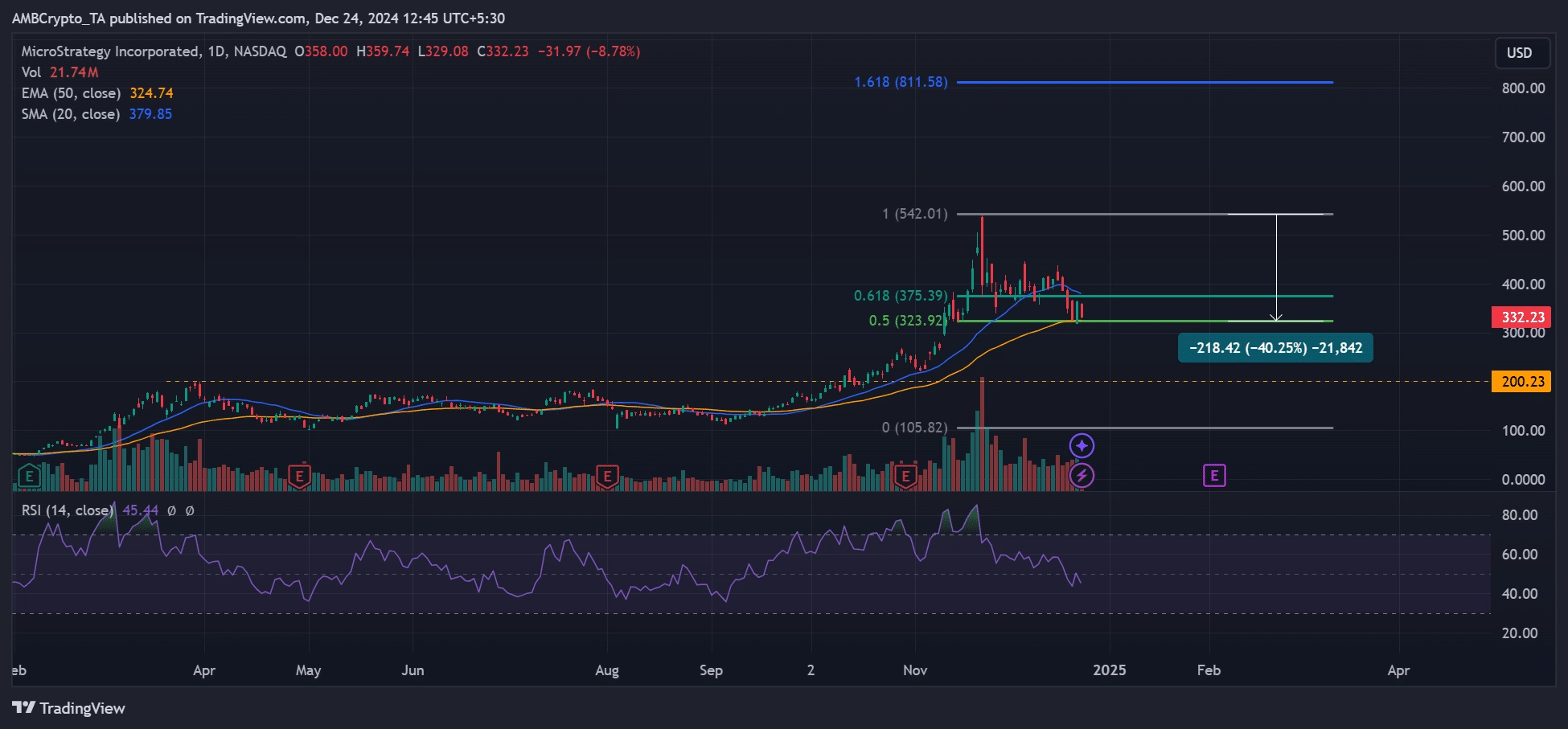1568x729 pixels.
Task: Click the open price O358.00 in header
Action: pos(321,51)
